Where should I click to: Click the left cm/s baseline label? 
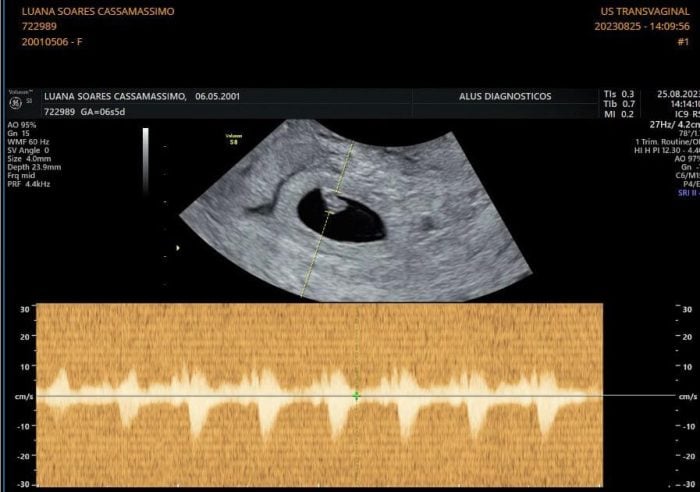[x=19, y=397]
